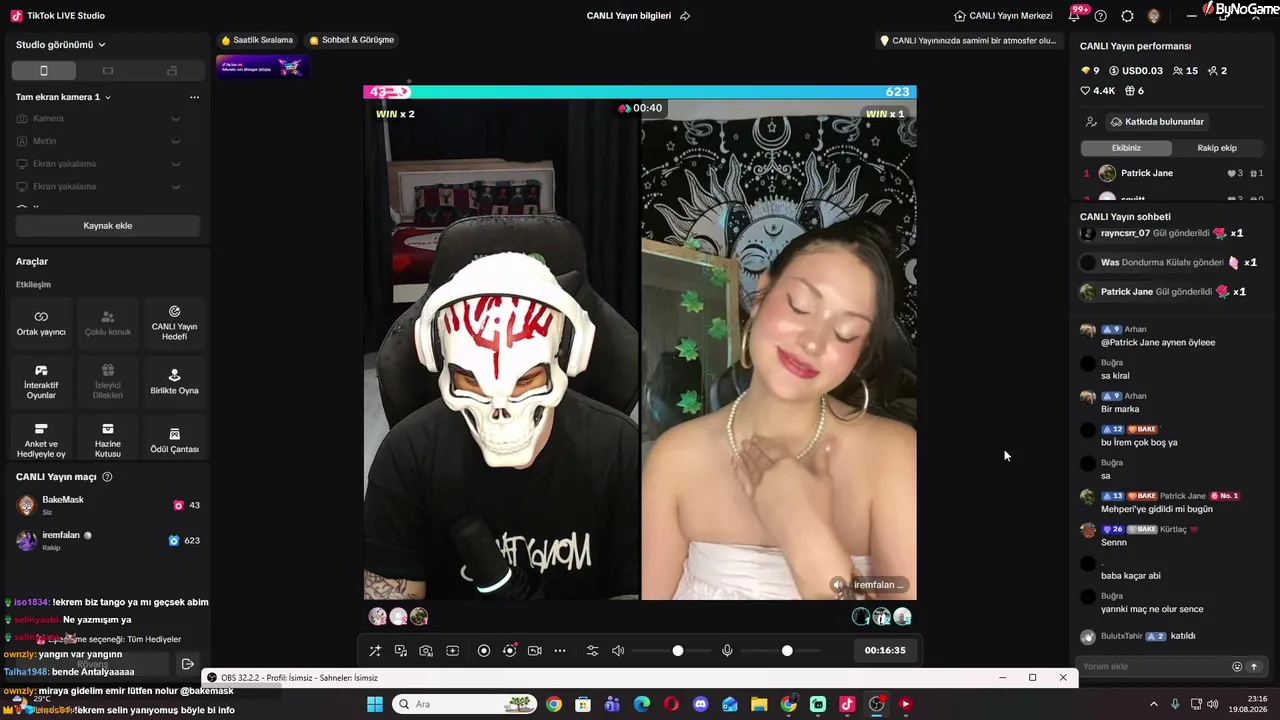Image resolution: width=1280 pixels, height=720 pixels.
Task: Click the taskbar Ara search box
Action: coord(465,704)
